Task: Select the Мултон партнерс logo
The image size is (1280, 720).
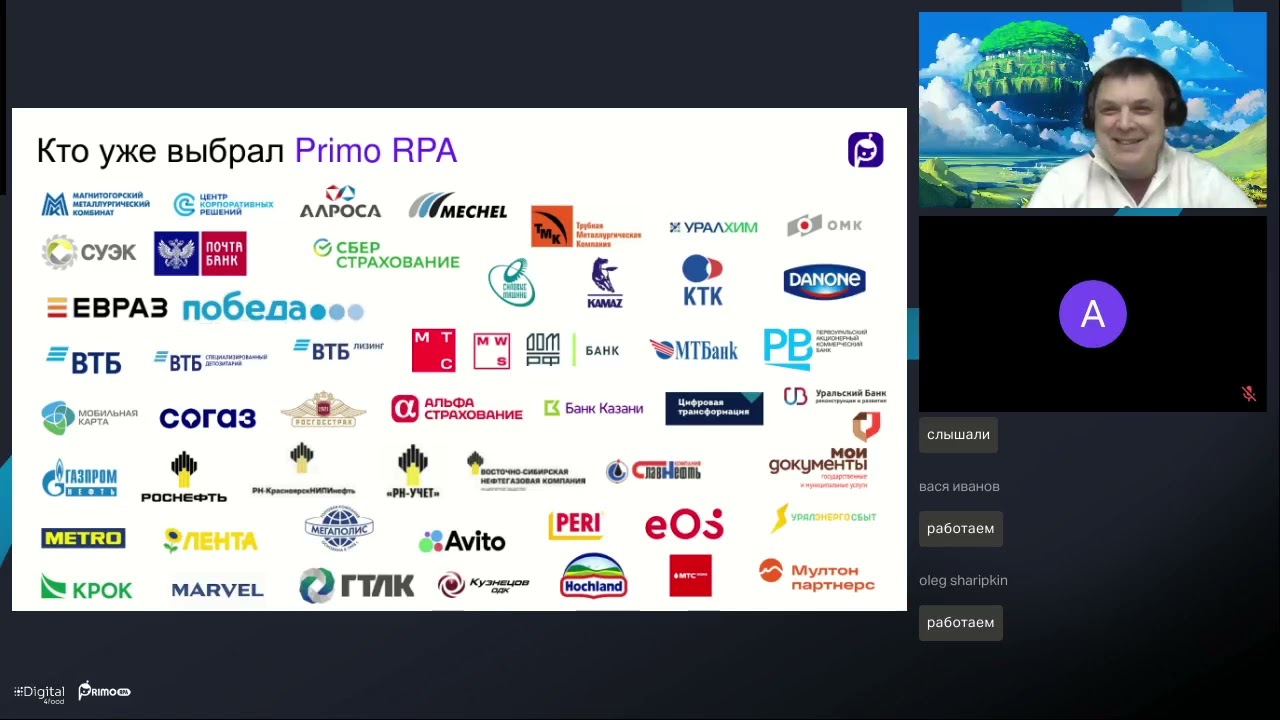Action: coord(816,576)
